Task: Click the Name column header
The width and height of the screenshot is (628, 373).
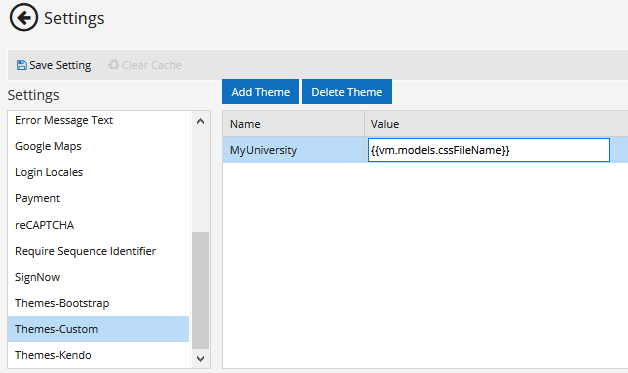Action: (x=294, y=124)
